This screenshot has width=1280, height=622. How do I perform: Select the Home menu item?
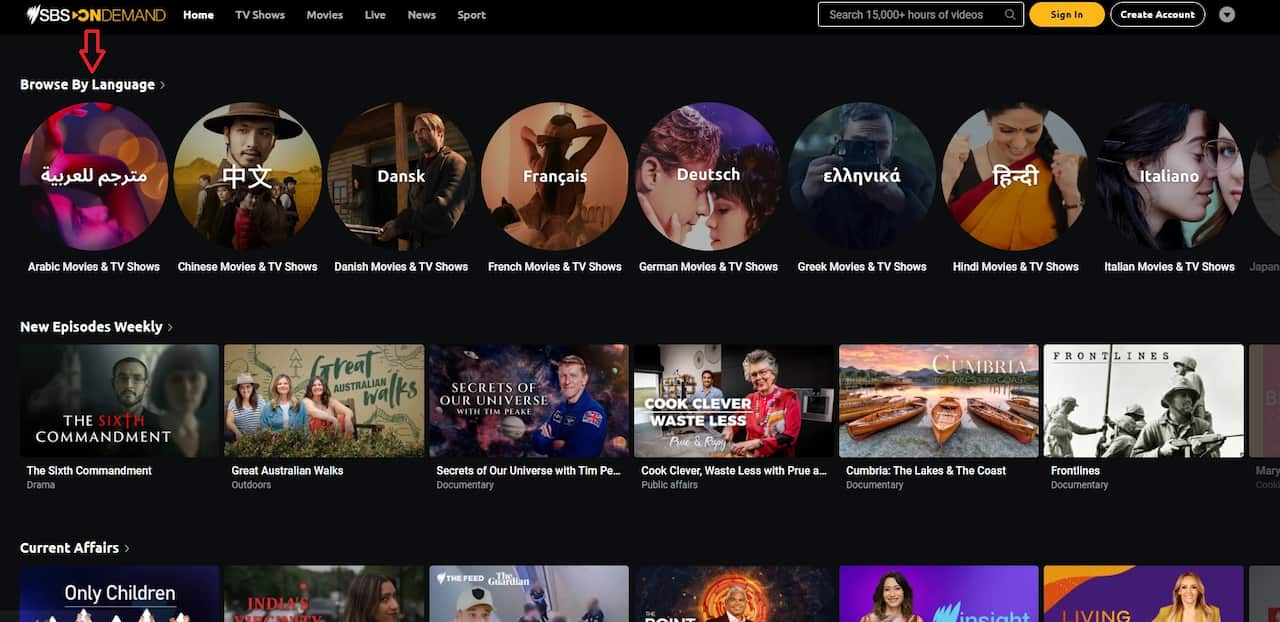click(x=198, y=15)
